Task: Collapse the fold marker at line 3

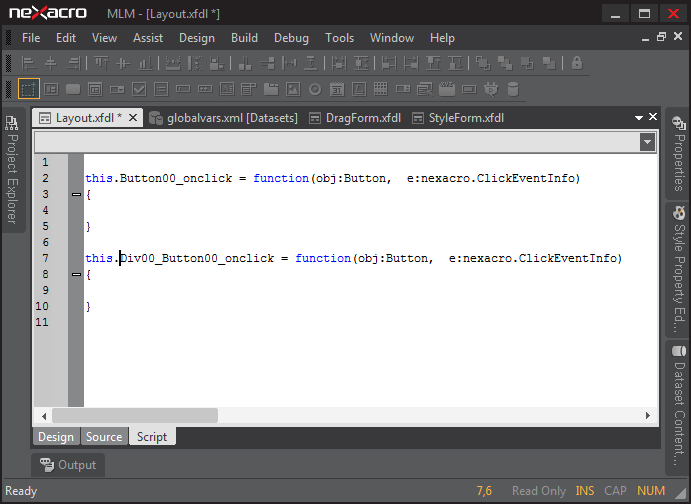Action: 76,194
